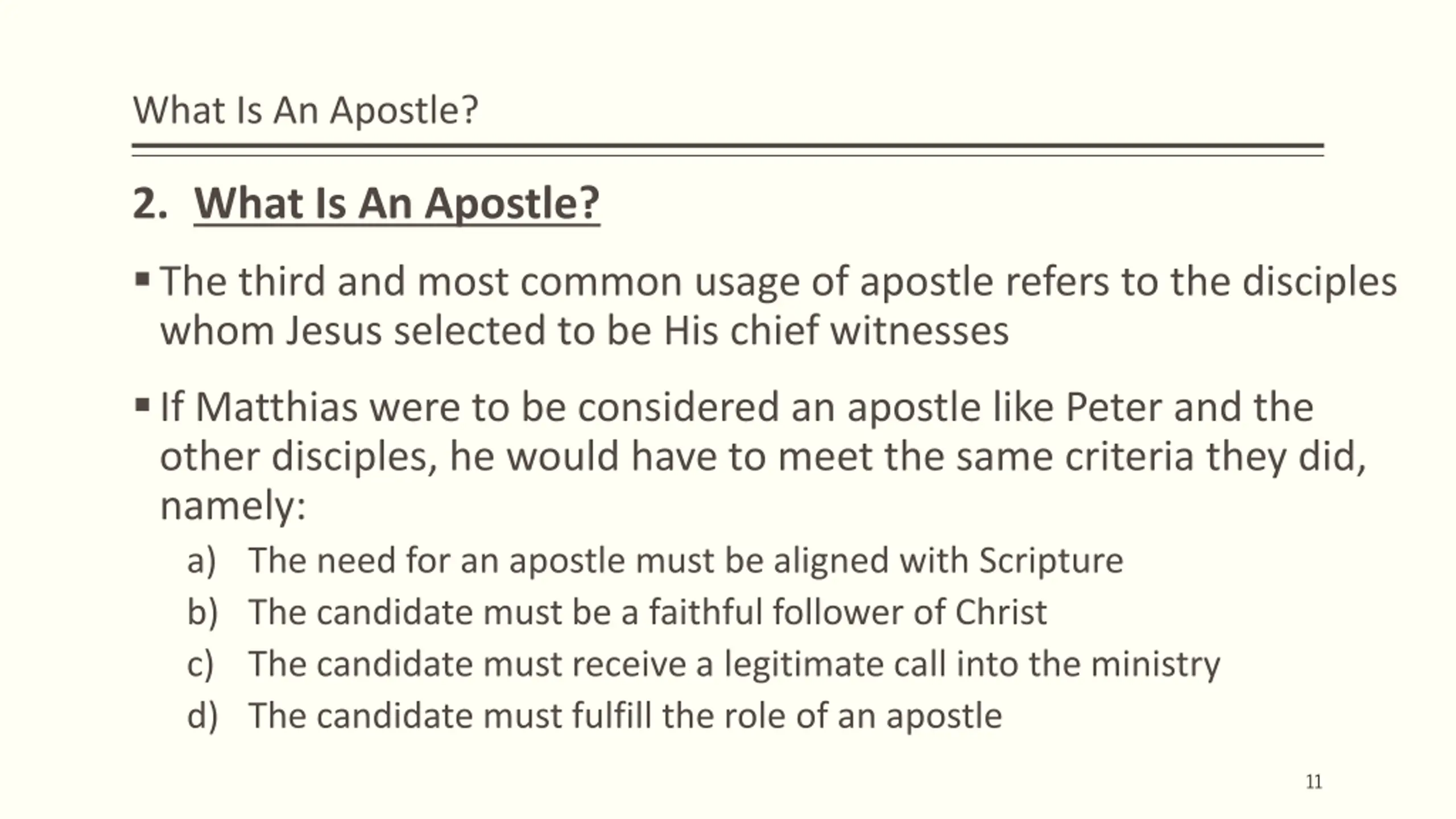Image resolution: width=1456 pixels, height=819 pixels.
Task: Select the word 'Matthias' in the second bullet
Action: (276, 407)
